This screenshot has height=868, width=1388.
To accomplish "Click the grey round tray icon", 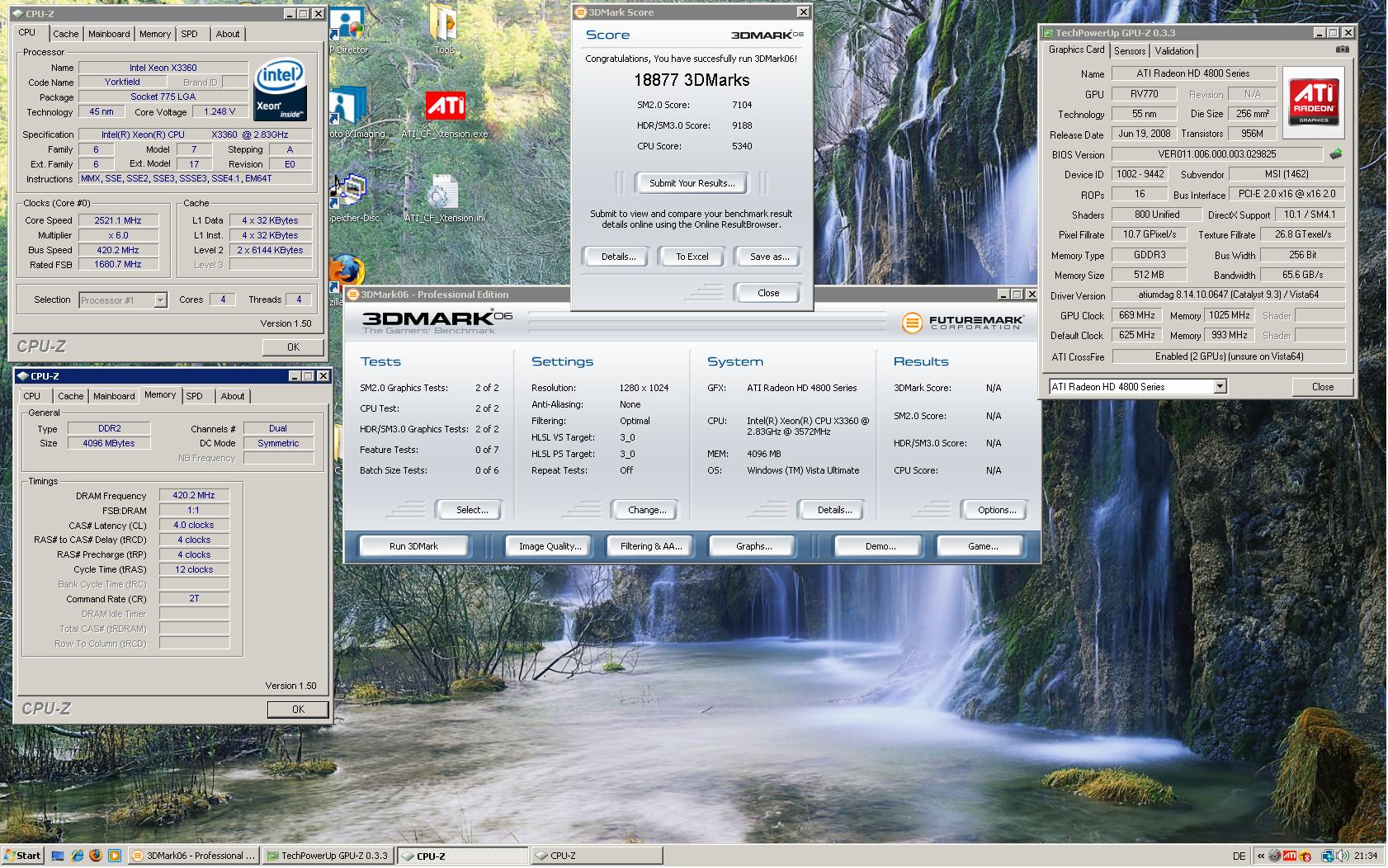I will pyautogui.click(x=1275, y=856).
